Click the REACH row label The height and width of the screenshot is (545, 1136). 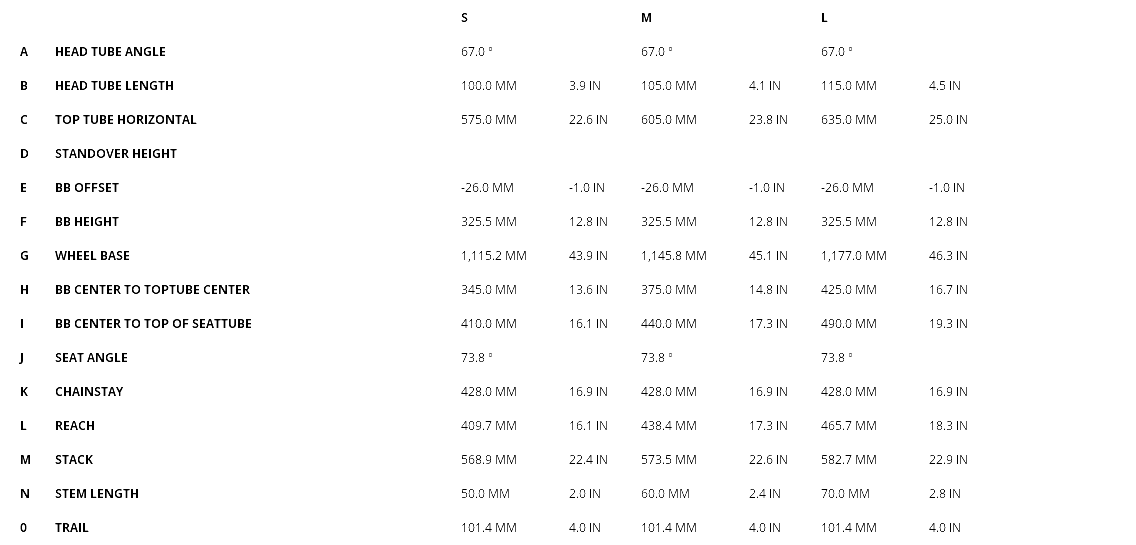pyautogui.click(x=75, y=426)
